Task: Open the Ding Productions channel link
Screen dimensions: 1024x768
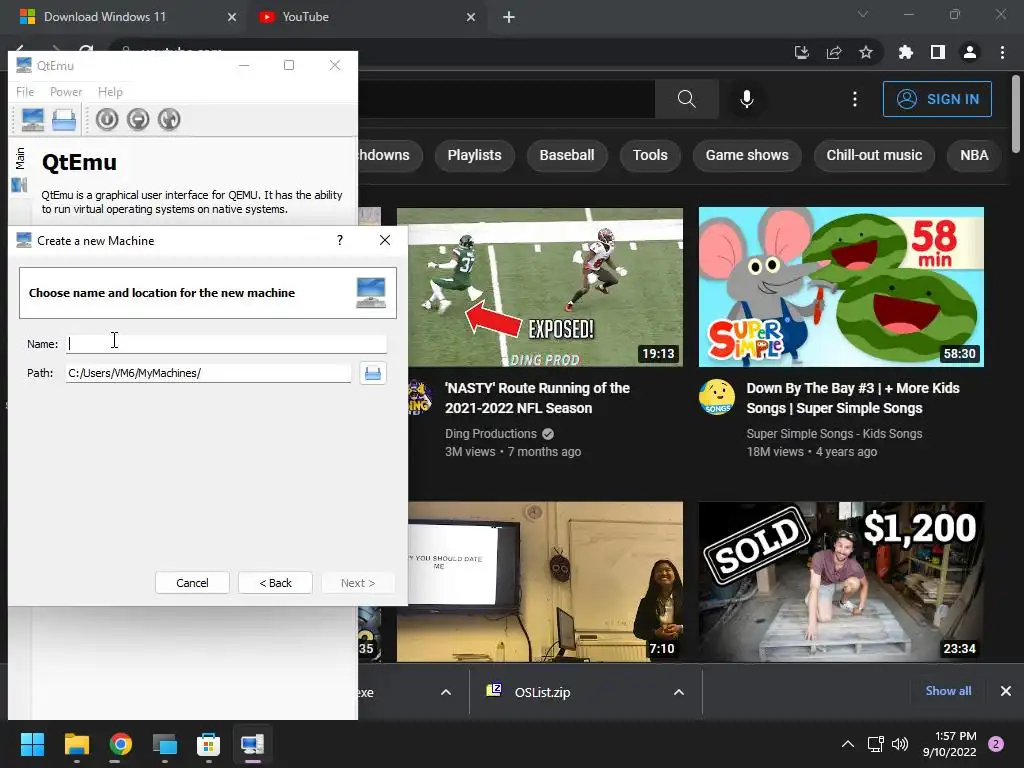Action: tap(490, 434)
